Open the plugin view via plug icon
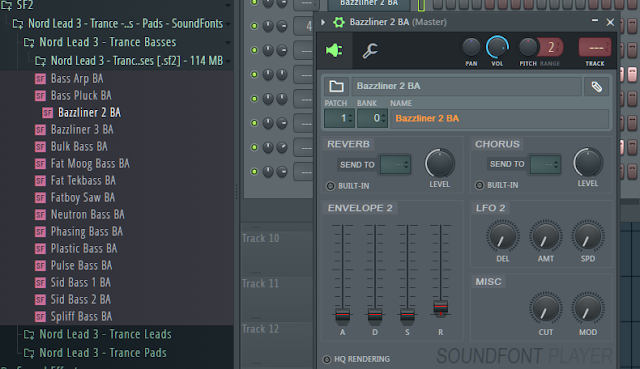Image resolution: width=640 pixels, height=369 pixels. click(x=334, y=51)
